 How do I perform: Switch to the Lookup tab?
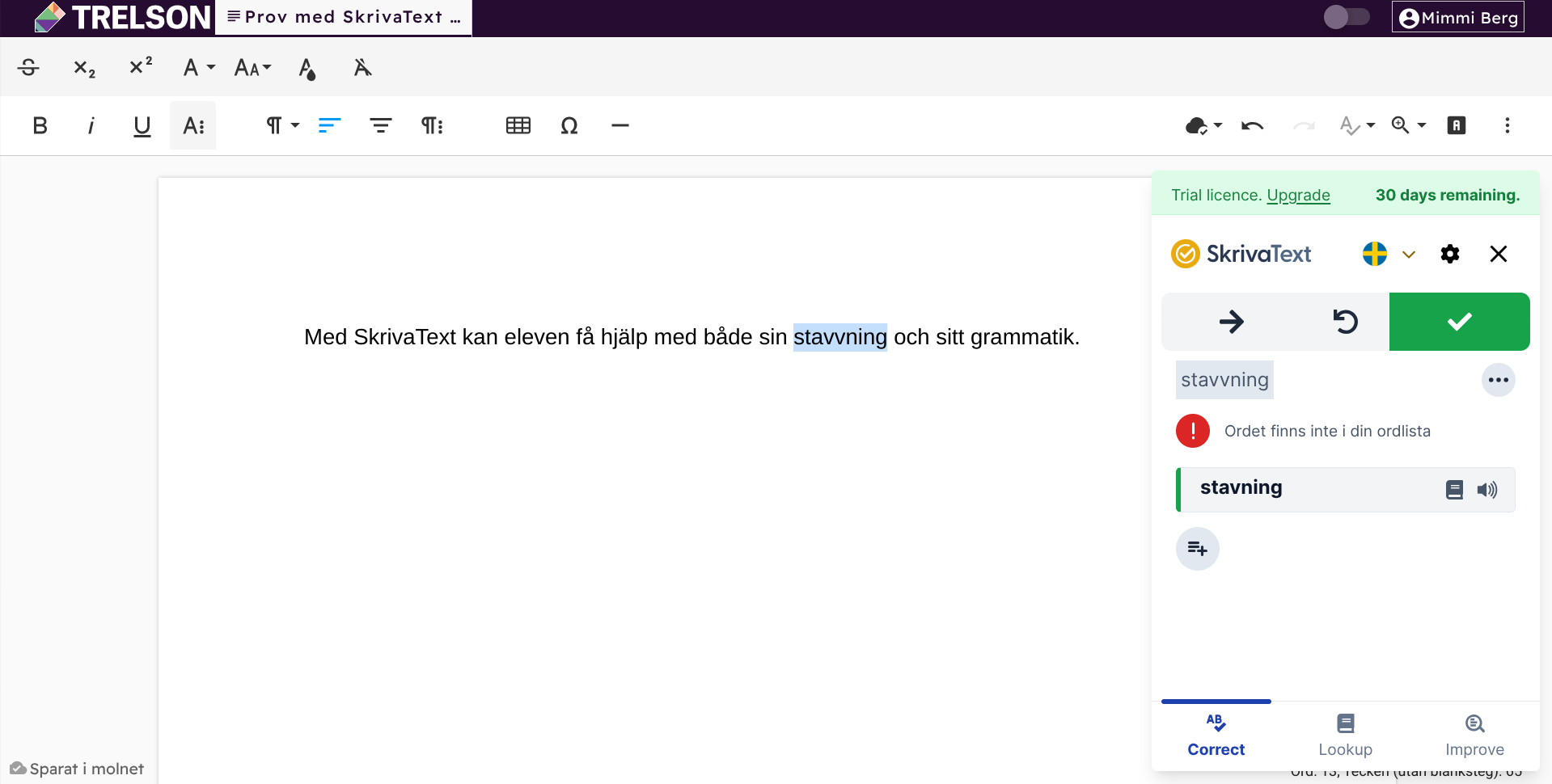(1346, 734)
